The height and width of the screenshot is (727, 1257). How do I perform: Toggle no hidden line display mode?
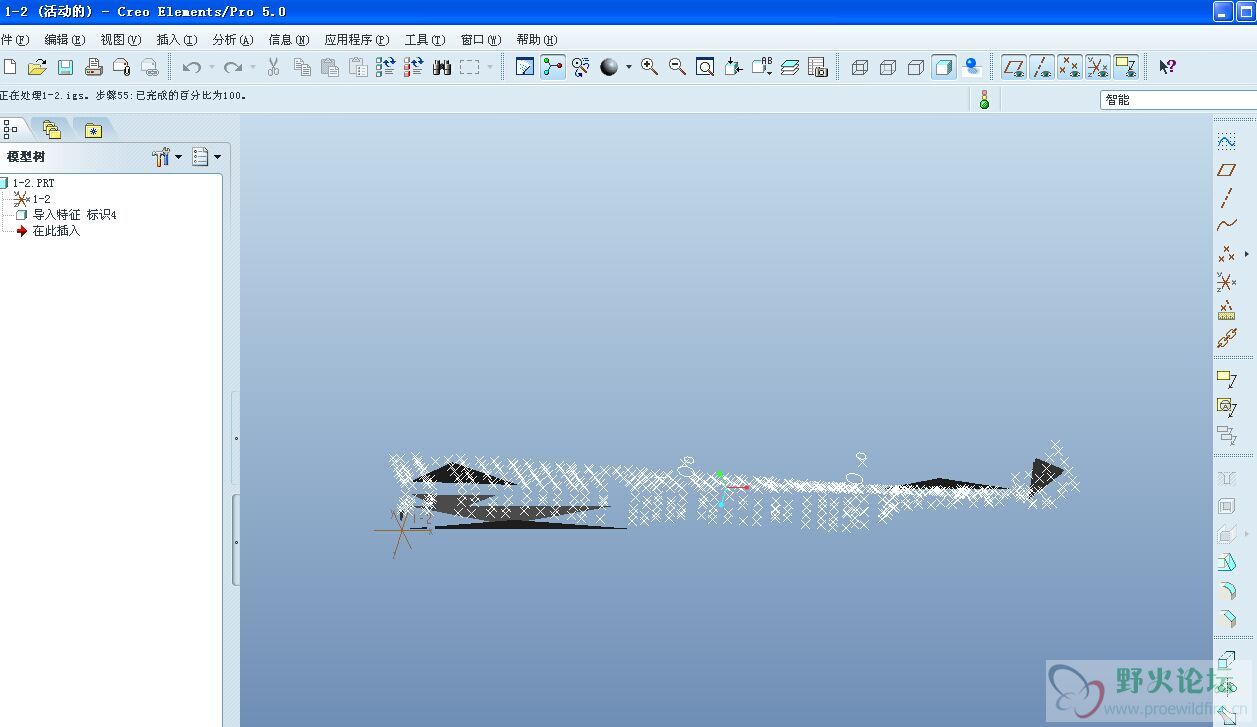[x=915, y=67]
